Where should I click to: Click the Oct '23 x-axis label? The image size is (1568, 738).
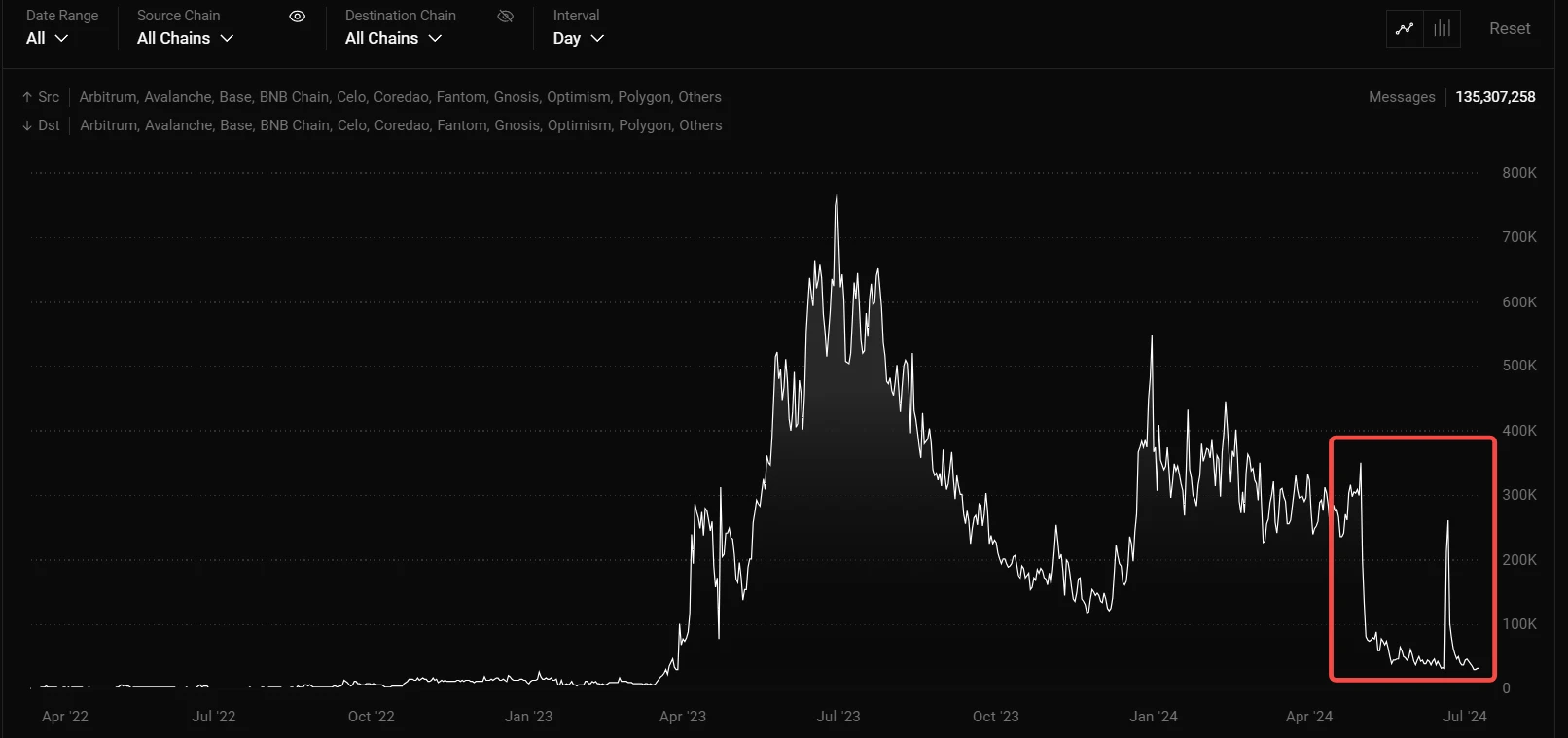995,717
